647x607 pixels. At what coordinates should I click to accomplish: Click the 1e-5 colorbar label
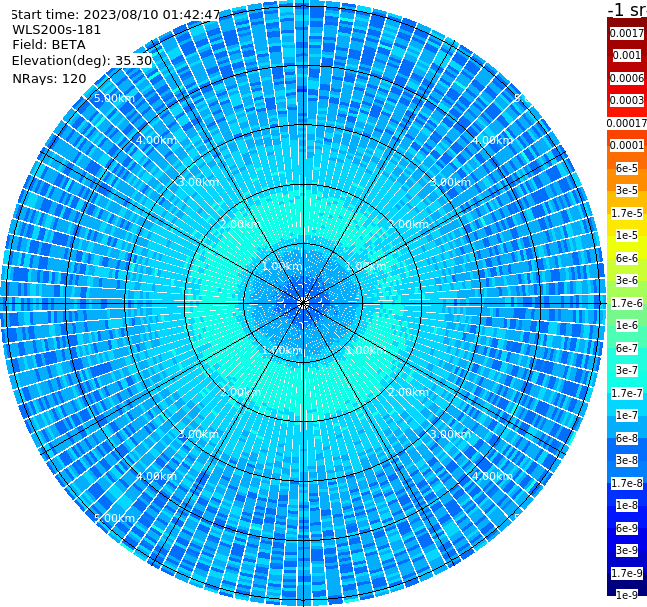point(627,235)
